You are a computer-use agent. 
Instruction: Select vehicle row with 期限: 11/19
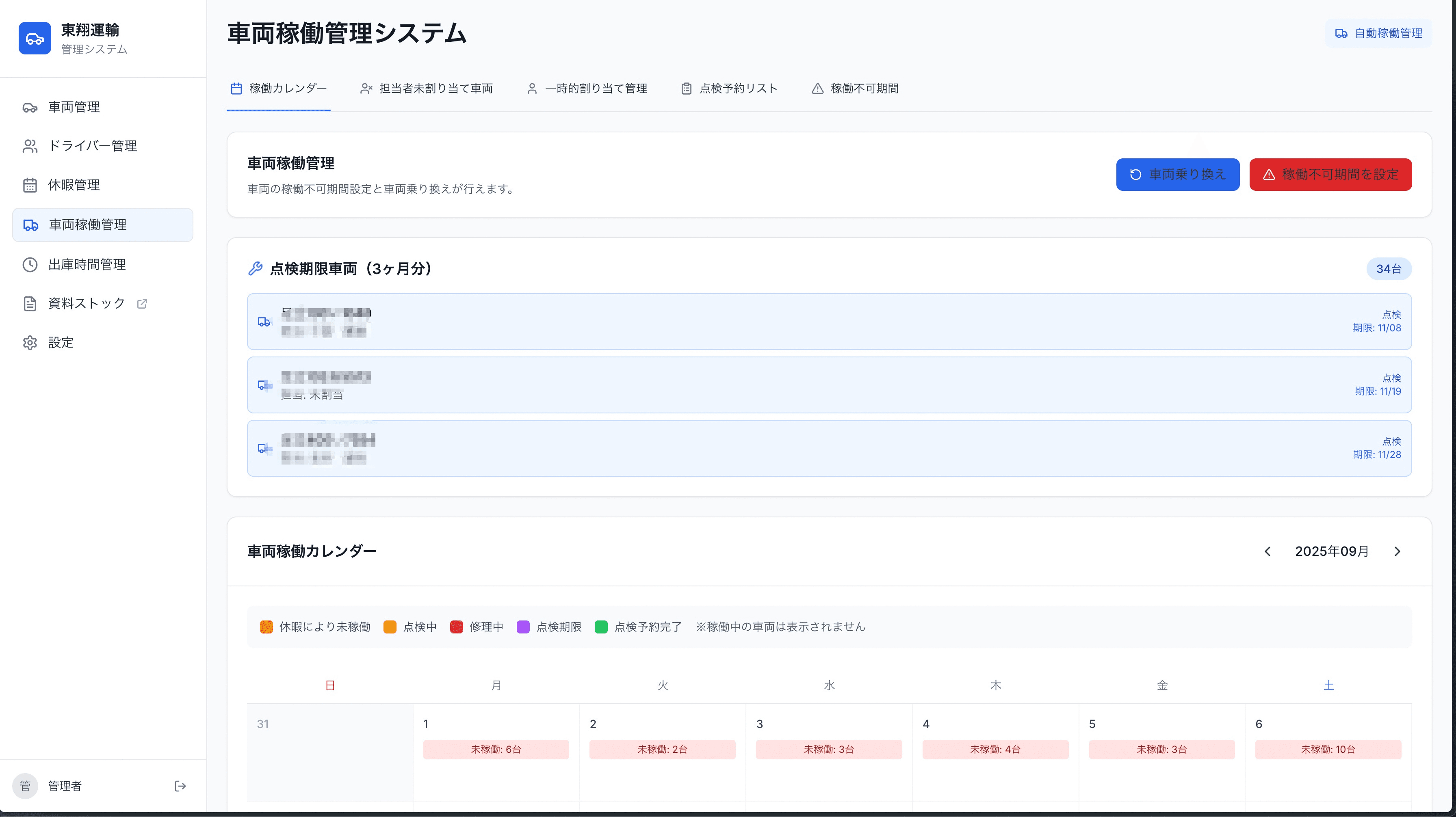(829, 385)
